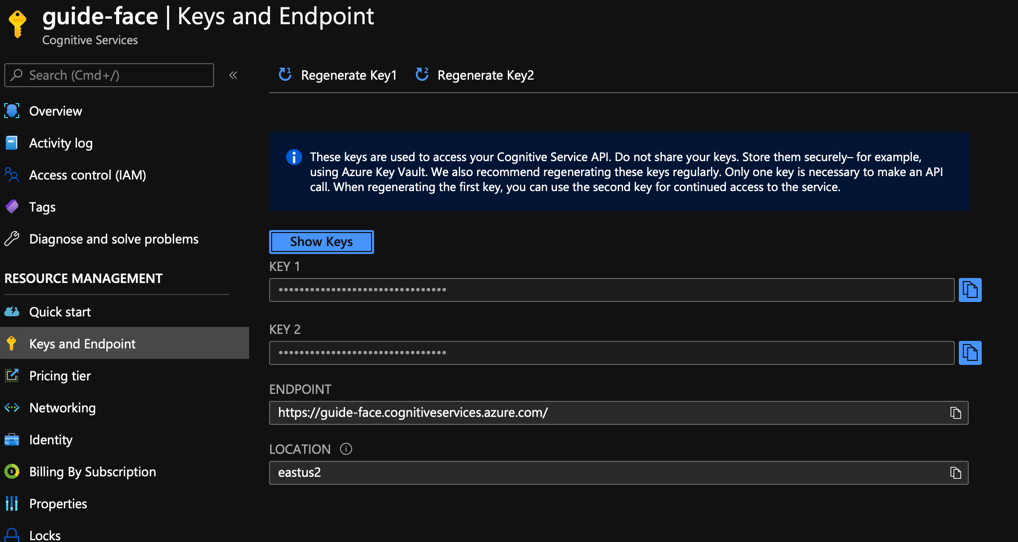Click the Regenerate Key2 refresh icon
This screenshot has width=1018, height=542.
(x=422, y=75)
